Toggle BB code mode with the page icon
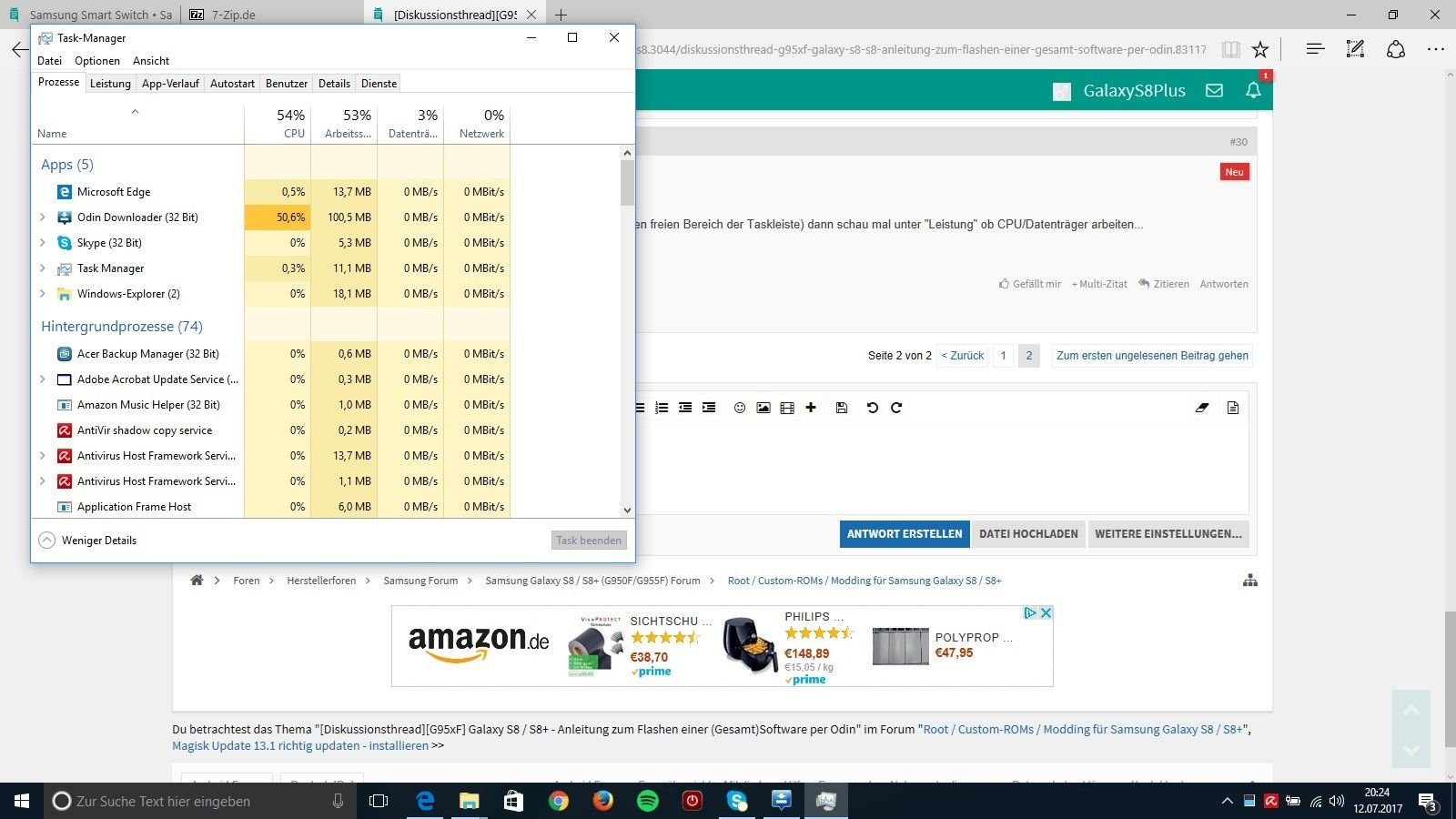Screen dimensions: 1456x819 1233,408
